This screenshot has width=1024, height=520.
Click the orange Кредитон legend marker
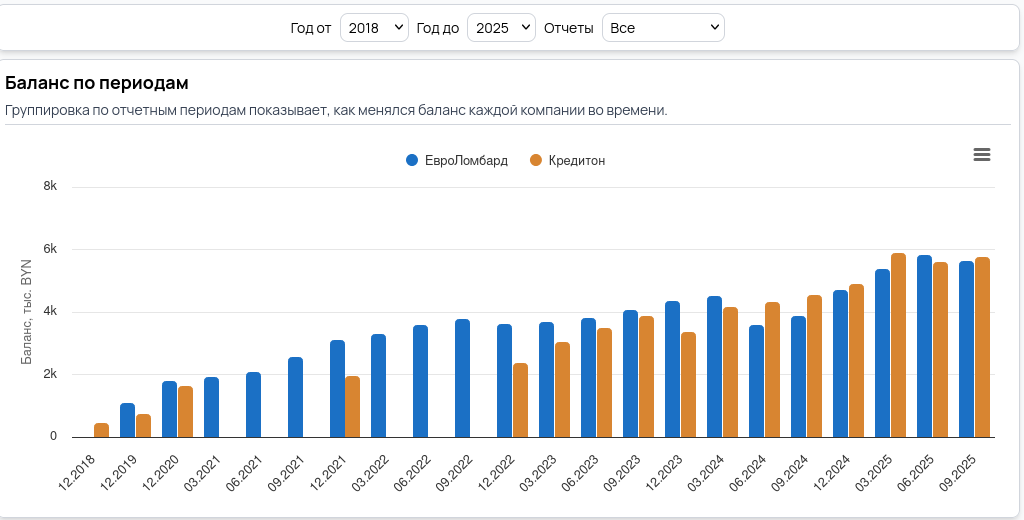click(535, 161)
